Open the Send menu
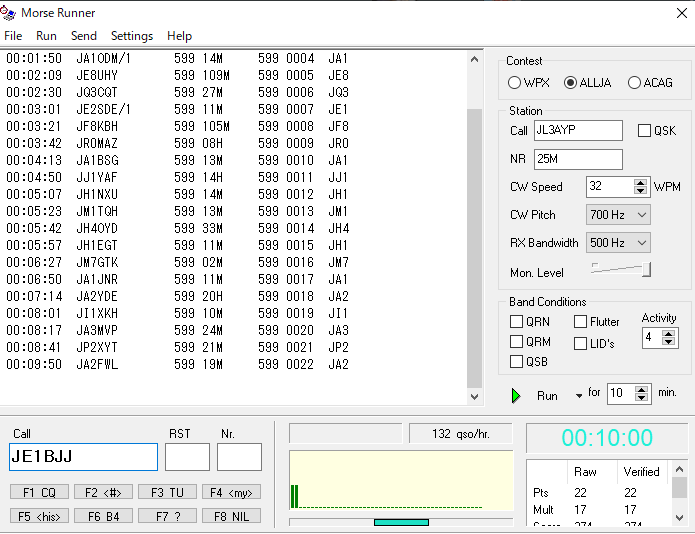 (x=84, y=36)
